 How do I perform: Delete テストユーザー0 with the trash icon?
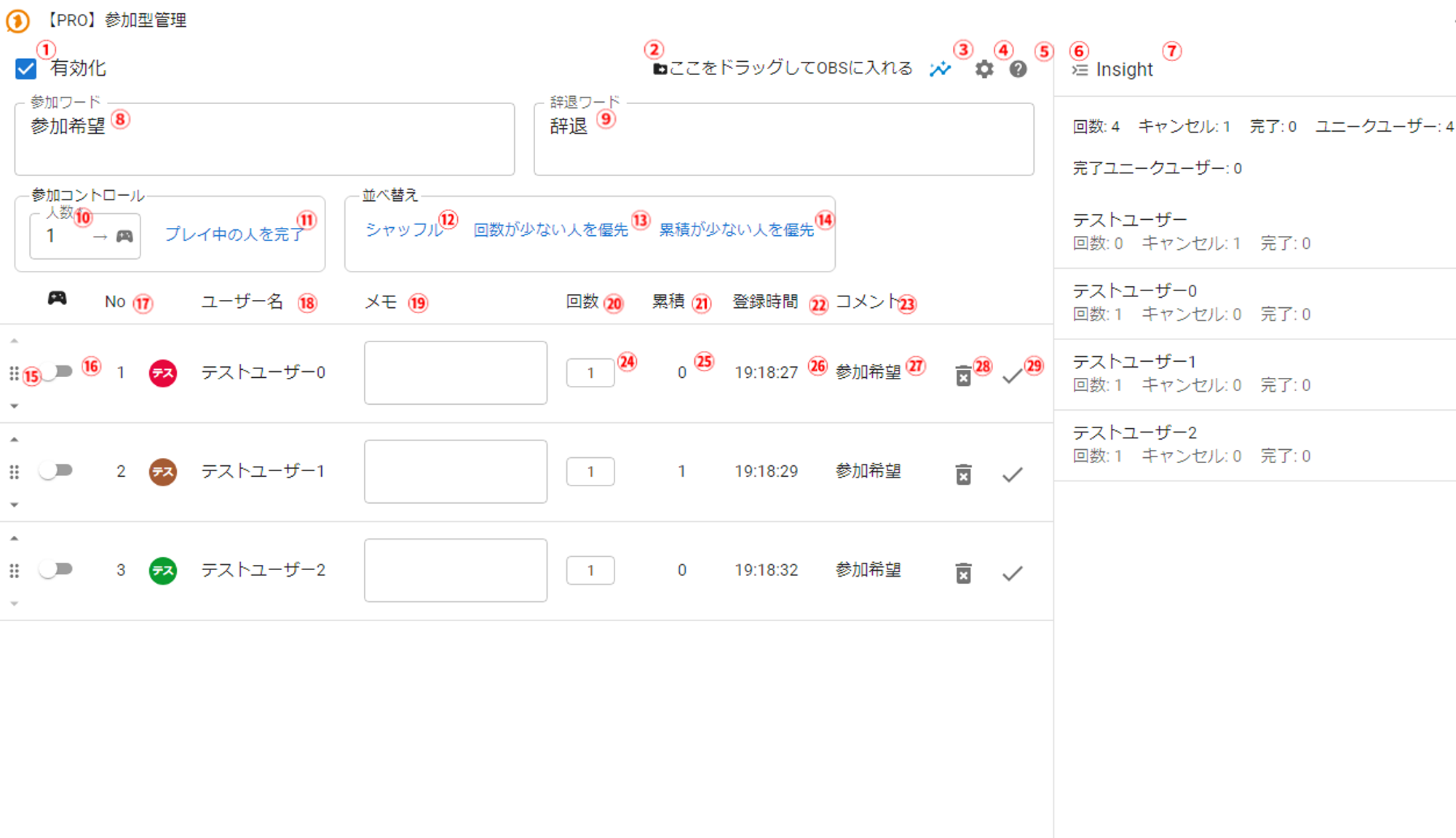963,376
